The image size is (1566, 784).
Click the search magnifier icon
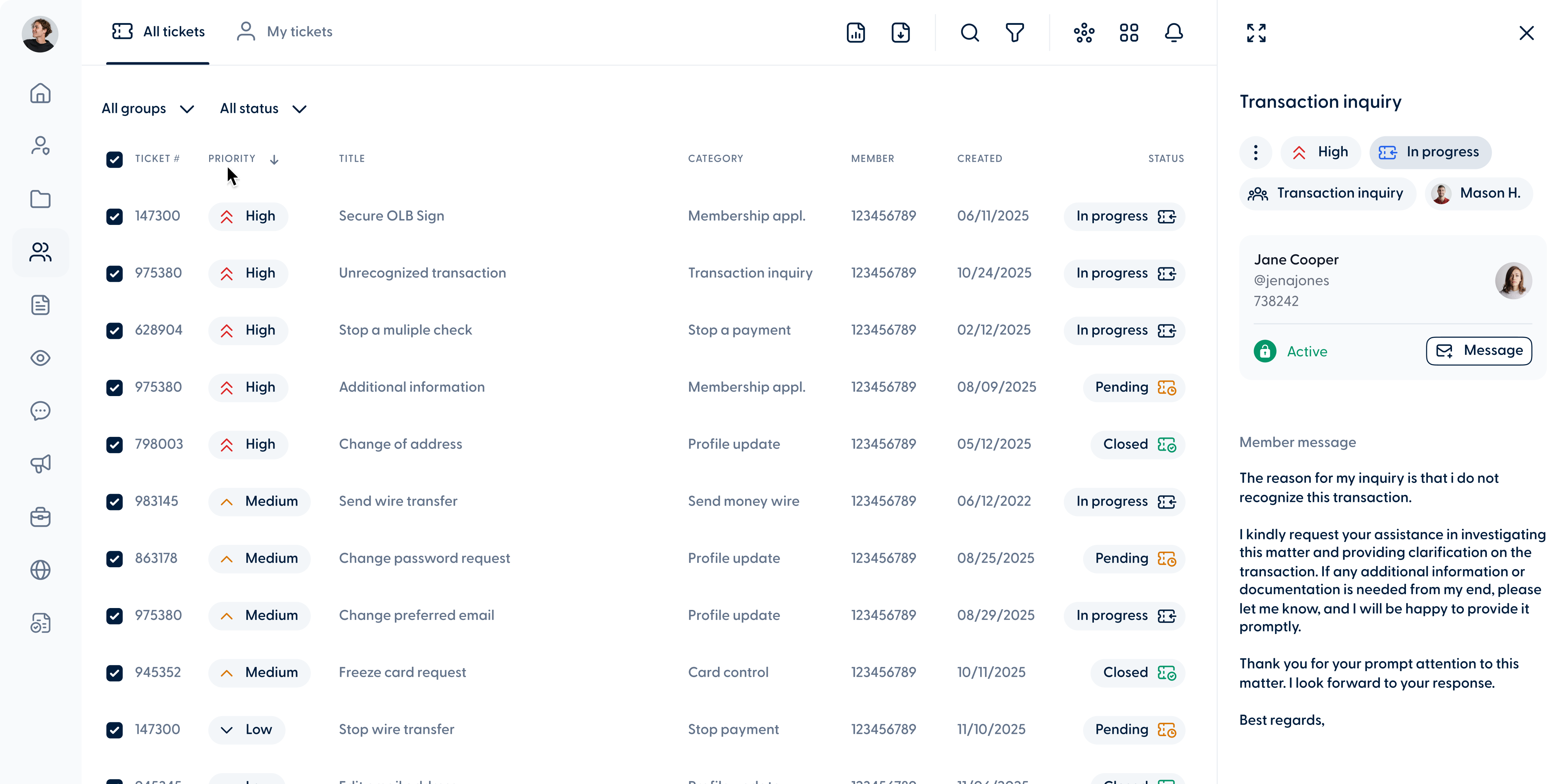click(969, 32)
